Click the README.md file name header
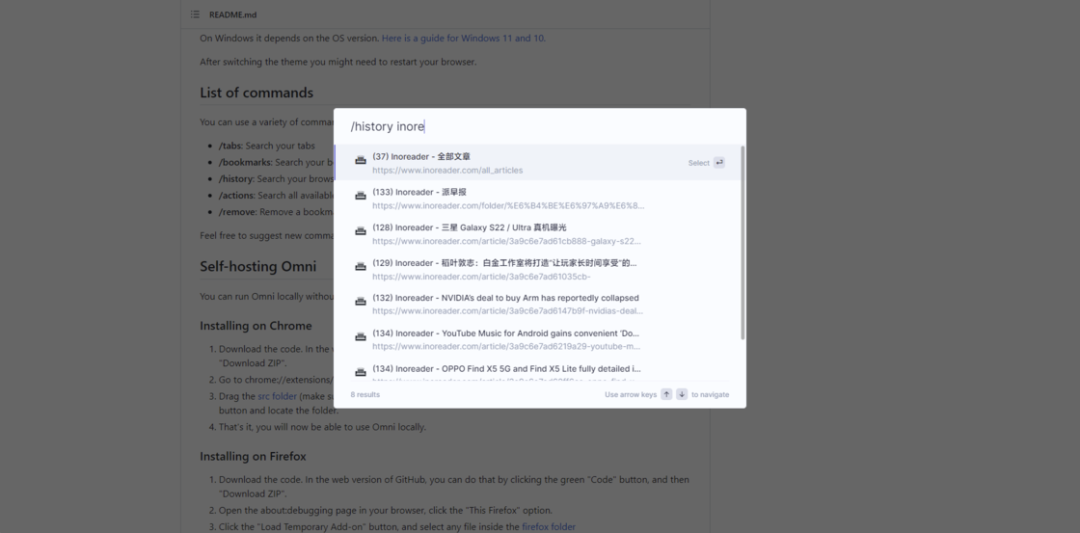The height and width of the screenshot is (533, 1080). click(233, 14)
